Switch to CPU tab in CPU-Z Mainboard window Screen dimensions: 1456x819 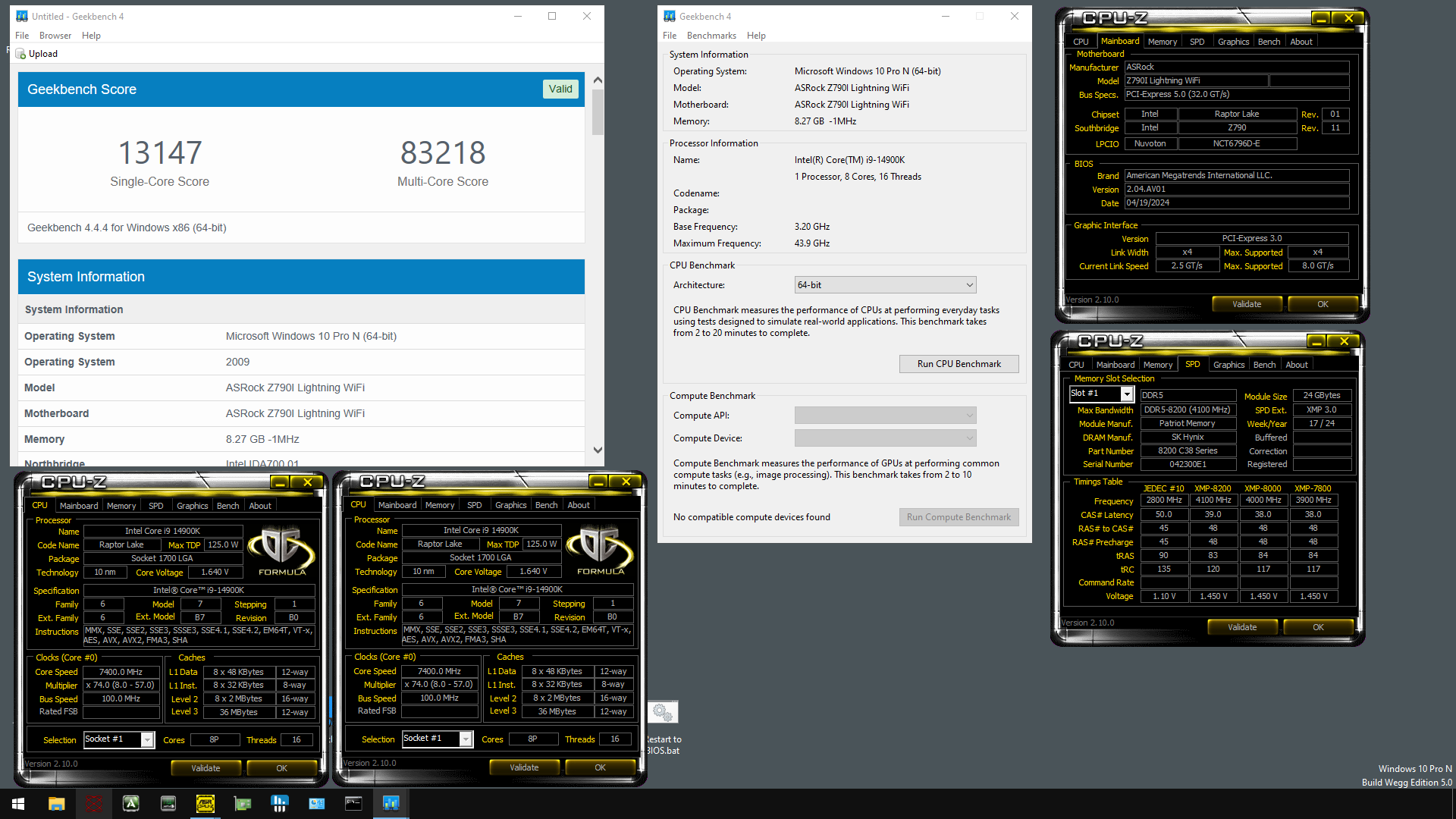1081,42
